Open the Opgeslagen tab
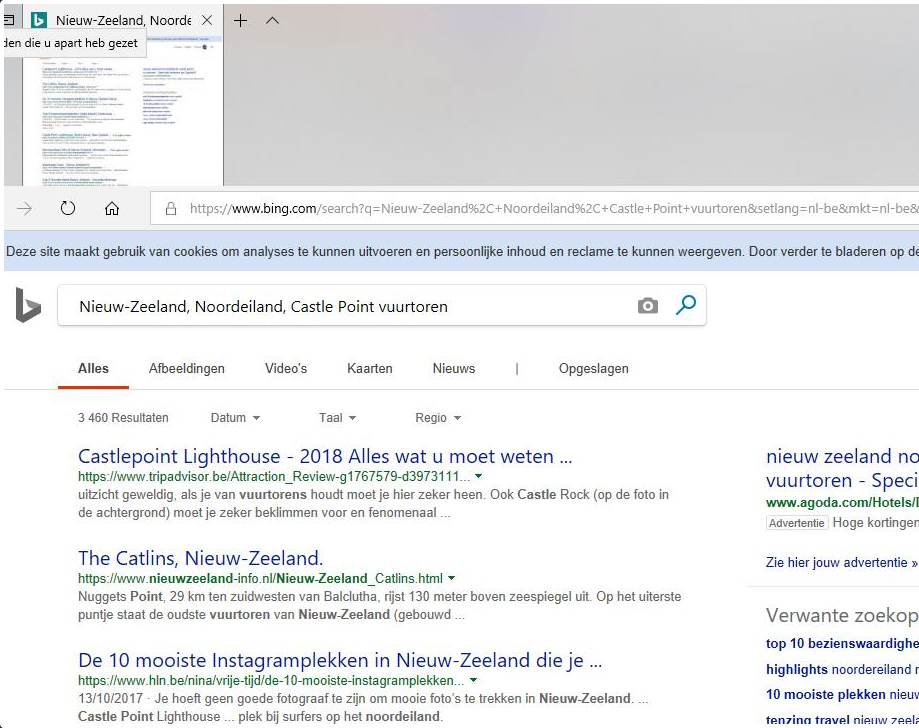 (593, 369)
